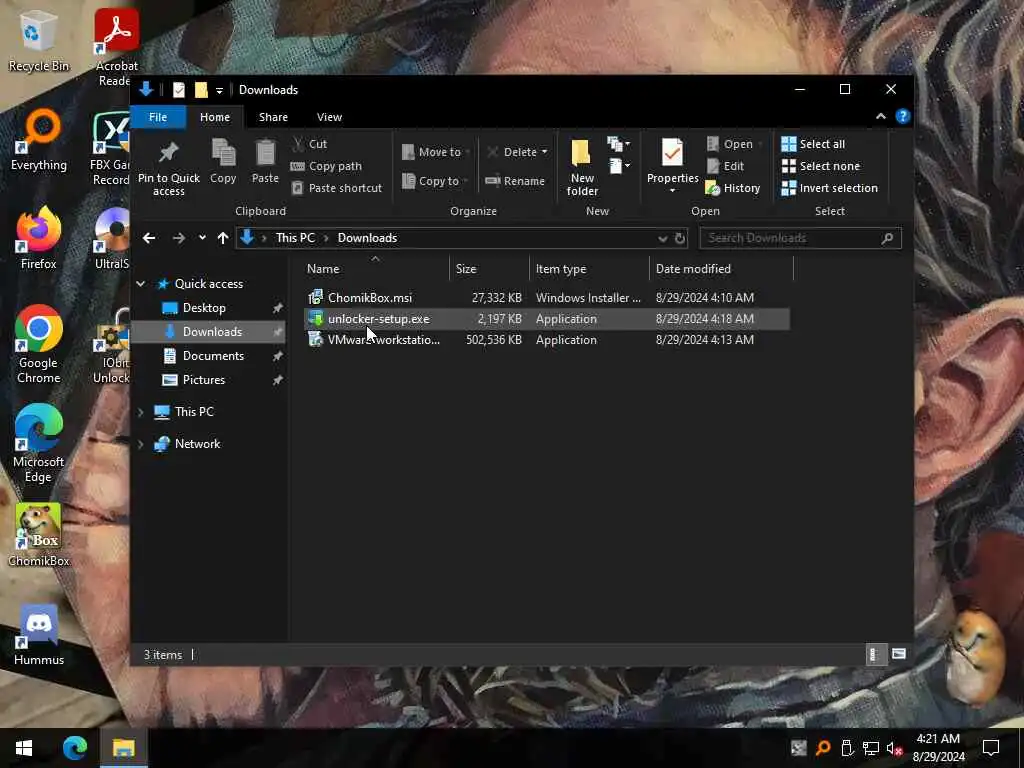Open the Easy access dropdown icon

point(618,166)
